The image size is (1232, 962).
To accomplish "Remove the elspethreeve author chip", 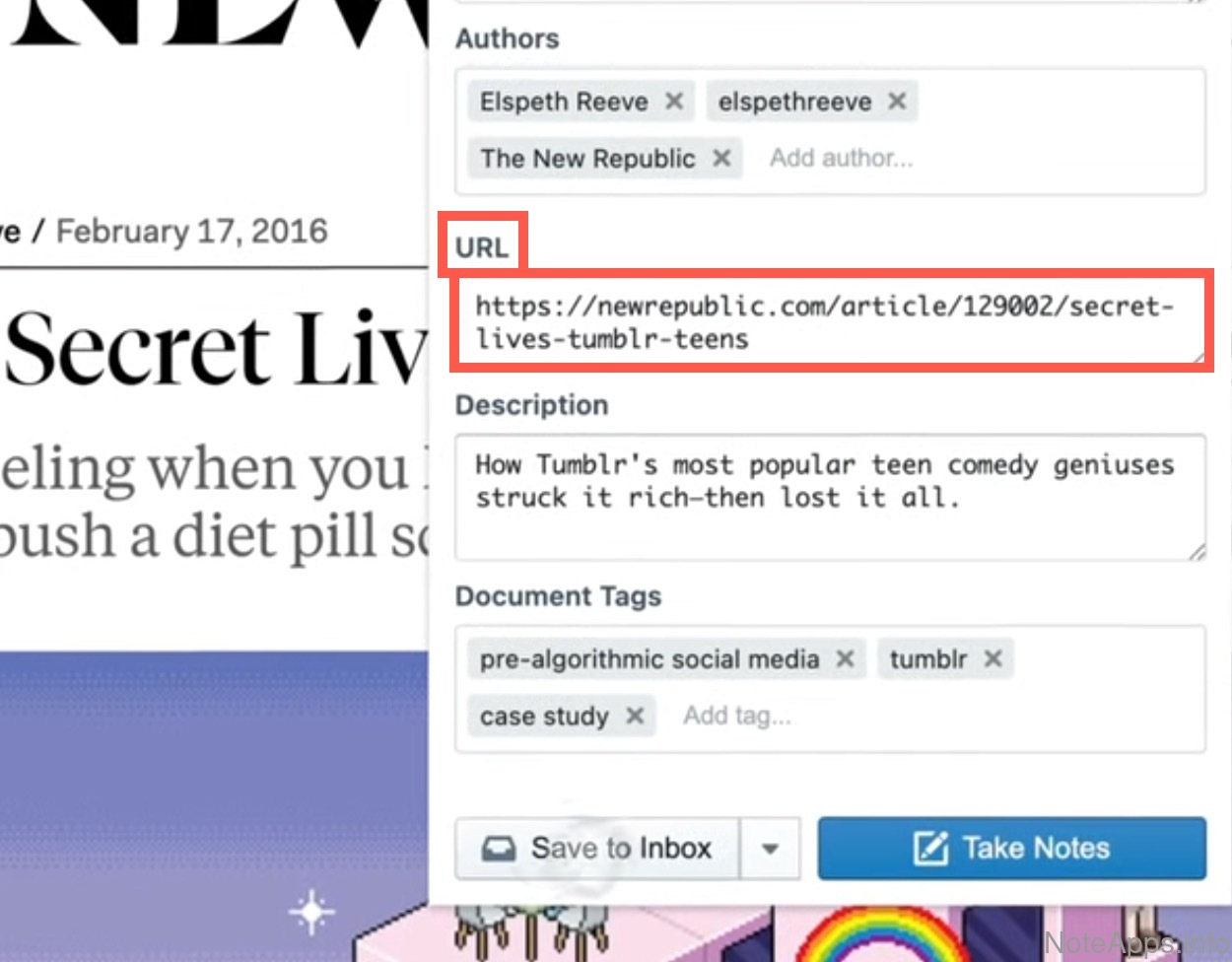I will click(897, 102).
